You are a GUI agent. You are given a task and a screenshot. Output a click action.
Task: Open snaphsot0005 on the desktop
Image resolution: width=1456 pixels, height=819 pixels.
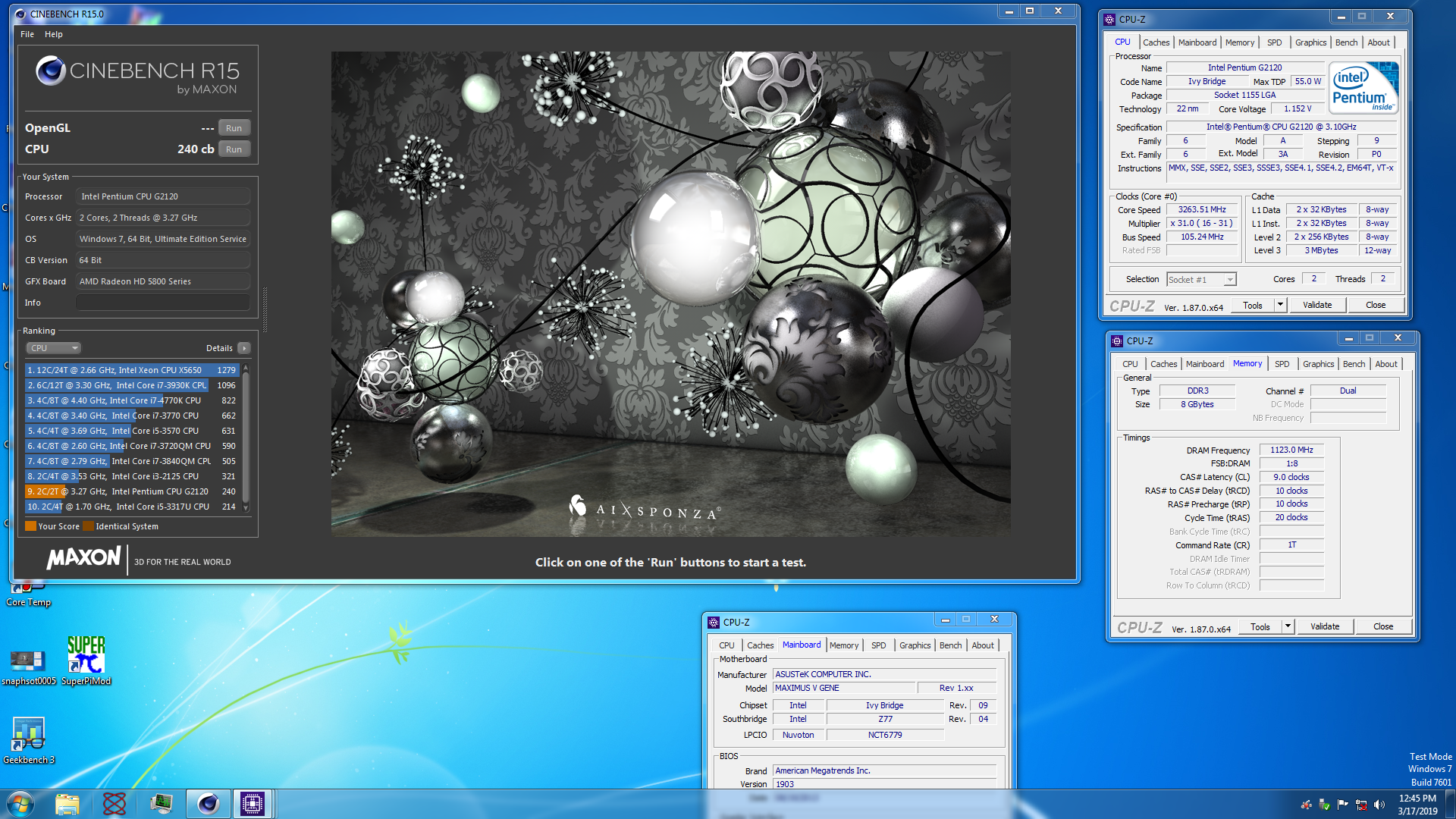click(28, 667)
